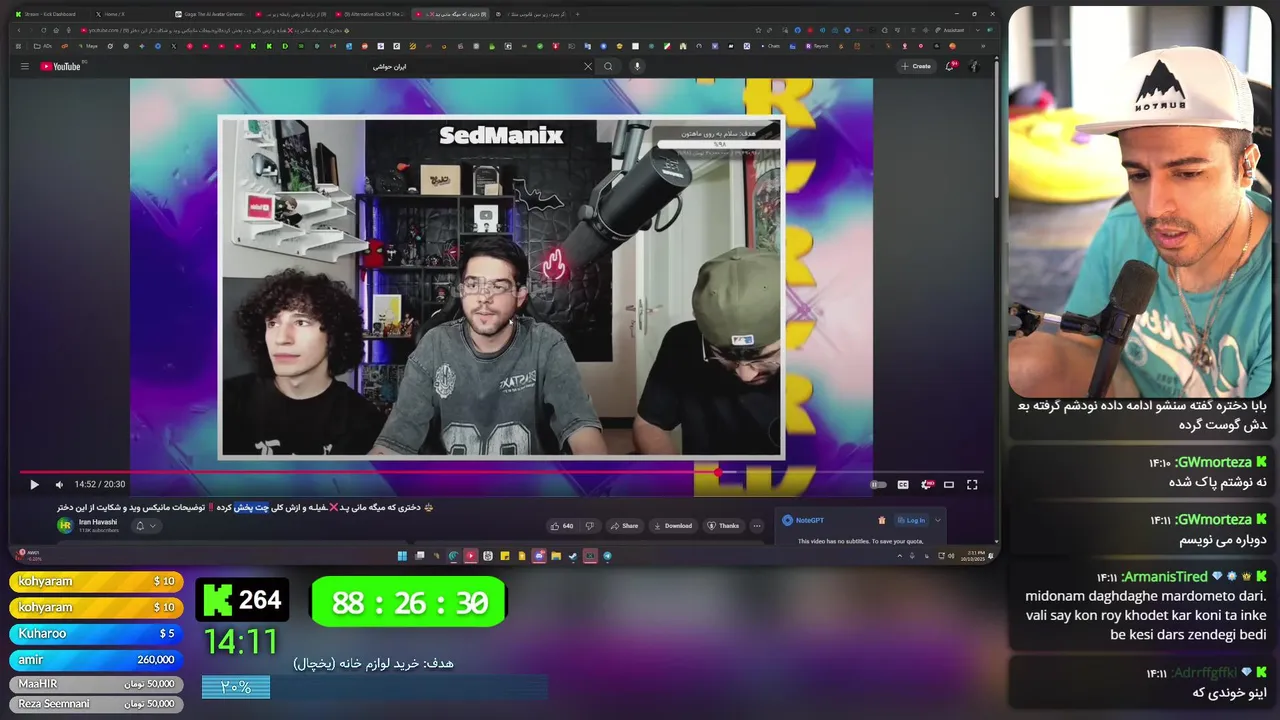The width and height of the screenshot is (1280, 720).
Task: Open the taskbar clock and date
Action: point(973,556)
